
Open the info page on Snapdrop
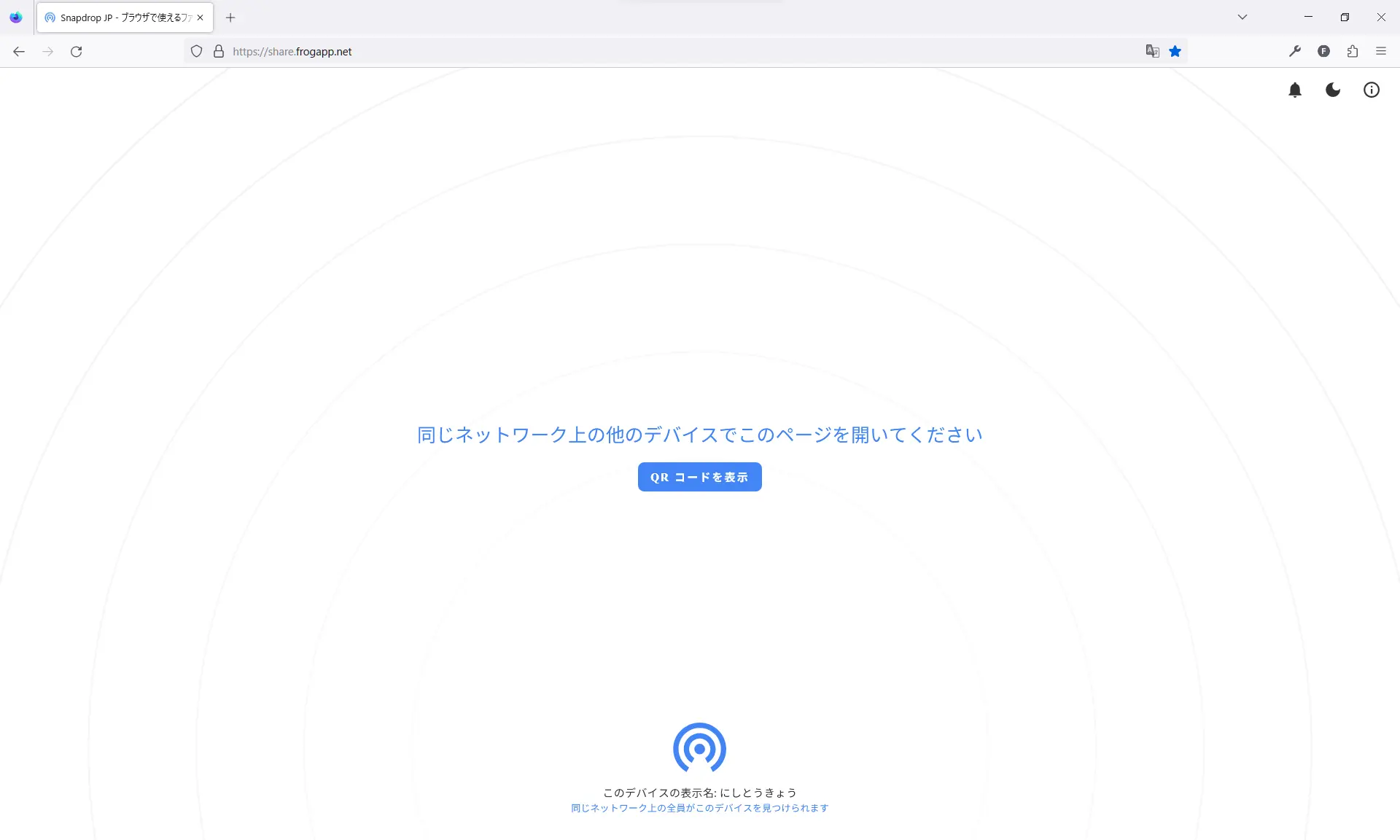point(1372,90)
